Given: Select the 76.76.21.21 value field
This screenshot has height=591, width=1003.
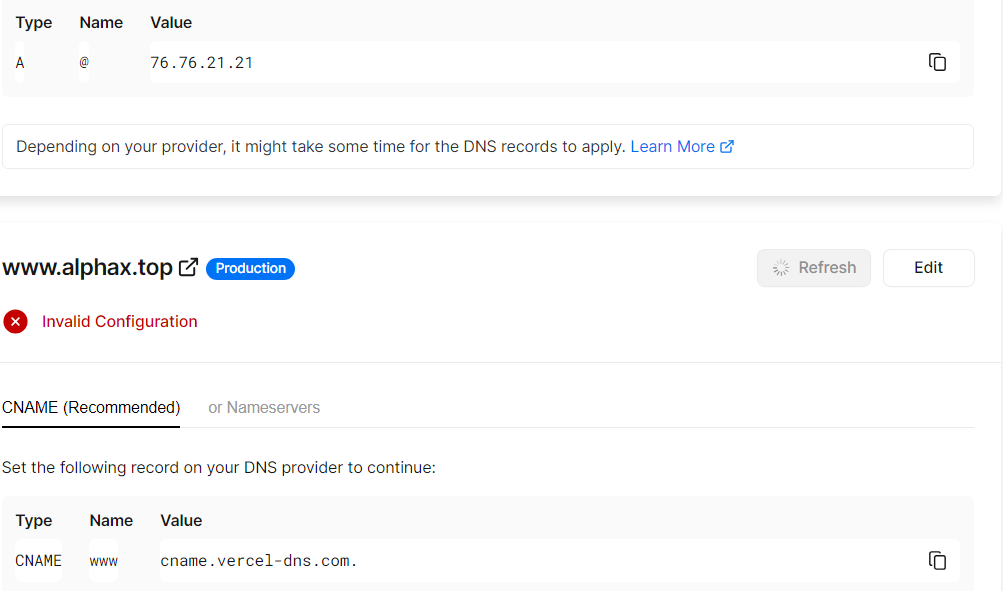Looking at the screenshot, I should (202, 63).
